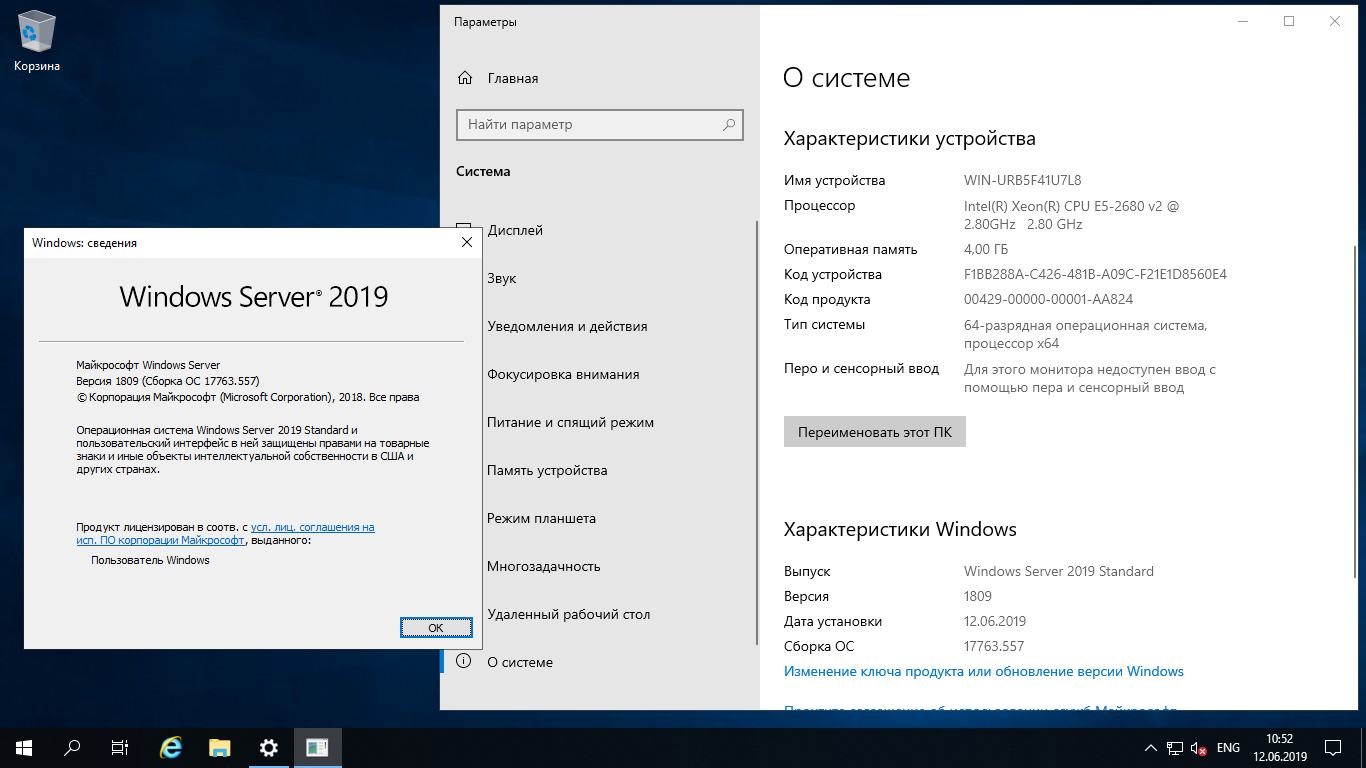Switch input language ENG indicator
Image resolution: width=1366 pixels, height=768 pixels.
[x=1228, y=748]
